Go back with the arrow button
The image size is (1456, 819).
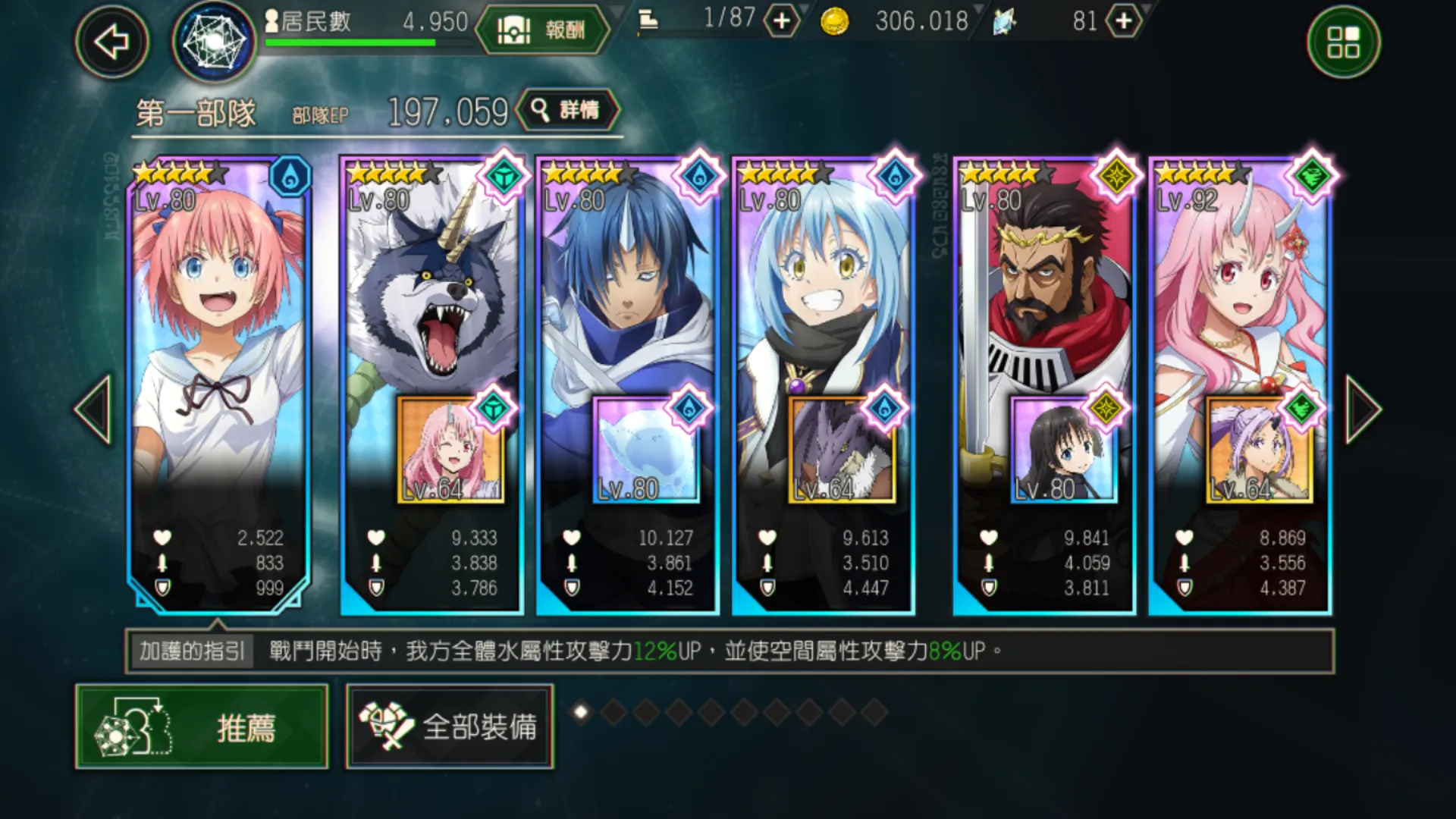(111, 41)
